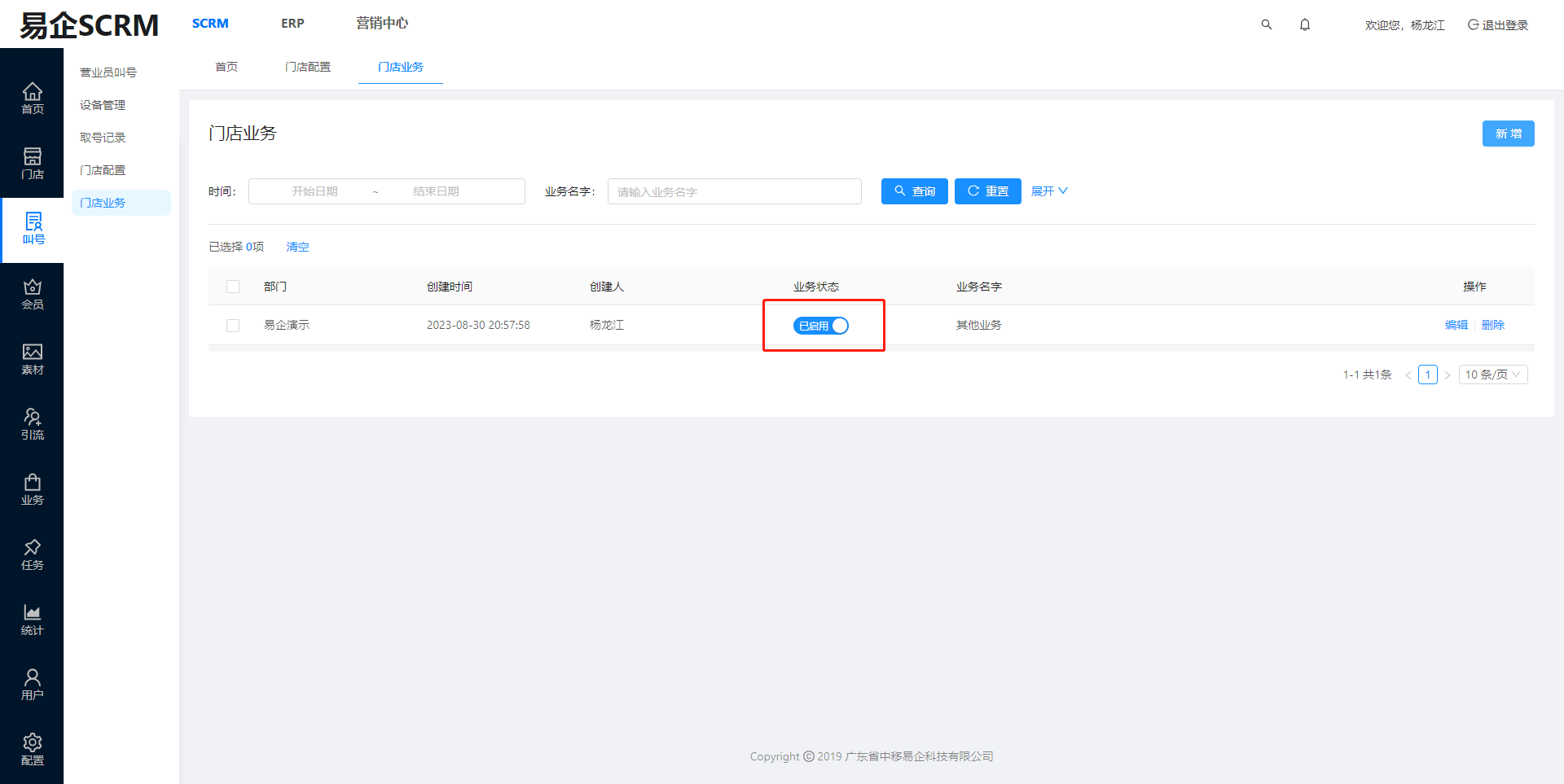
Task: Select the 门店业务 page tab
Action: 401,67
